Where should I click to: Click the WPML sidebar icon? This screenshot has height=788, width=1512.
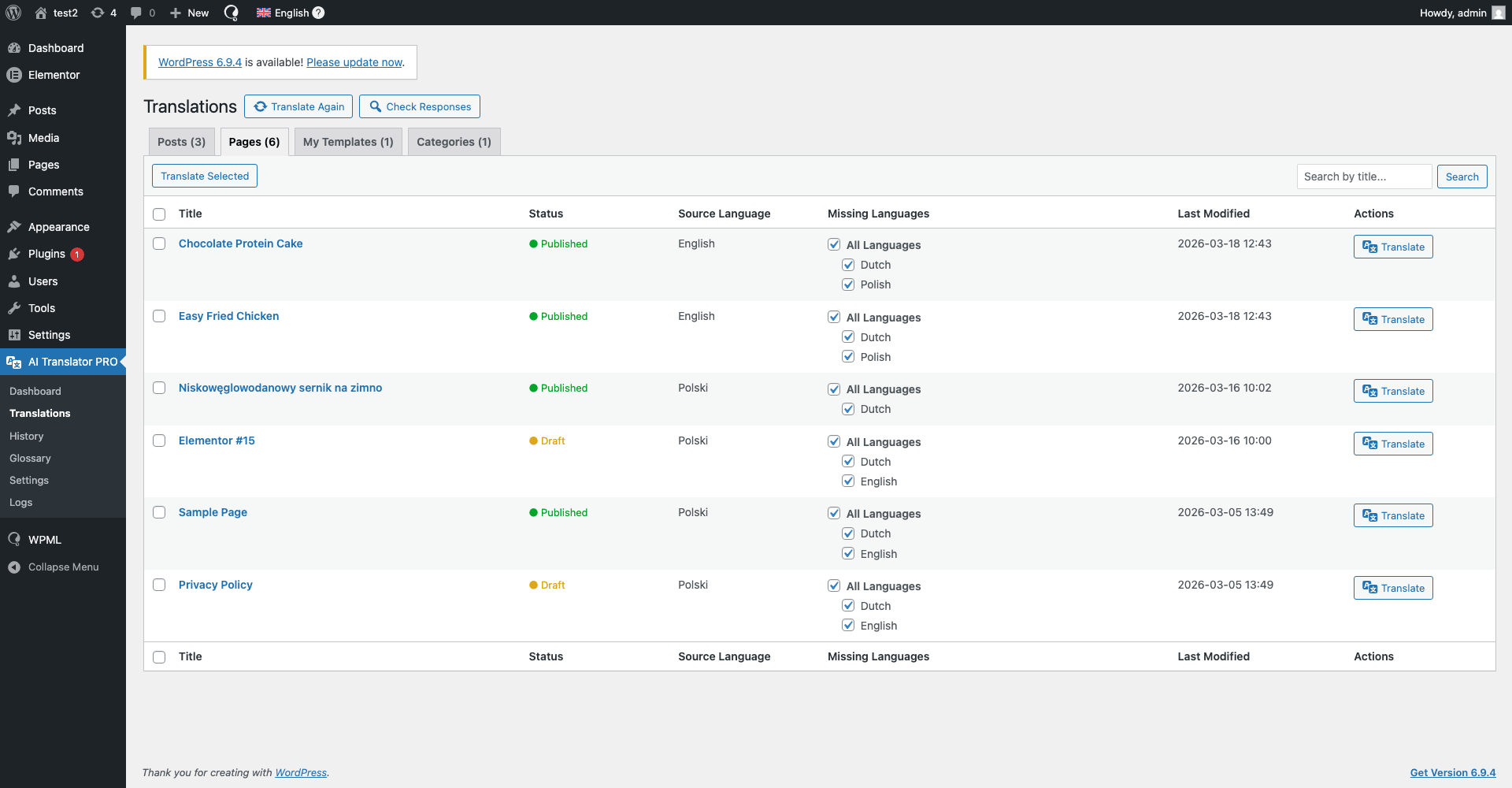pos(14,540)
